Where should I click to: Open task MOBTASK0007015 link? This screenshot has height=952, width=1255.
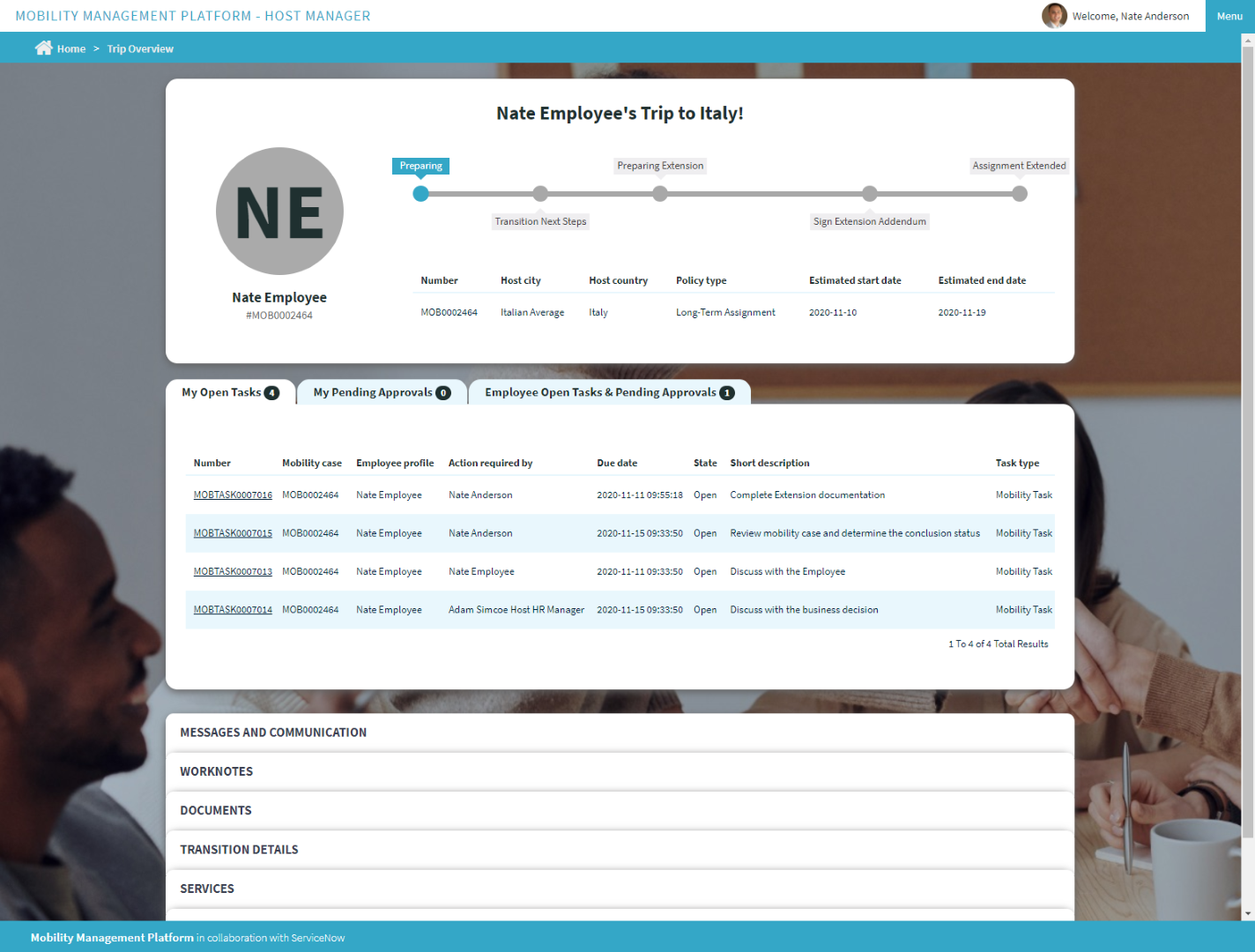[x=233, y=533]
